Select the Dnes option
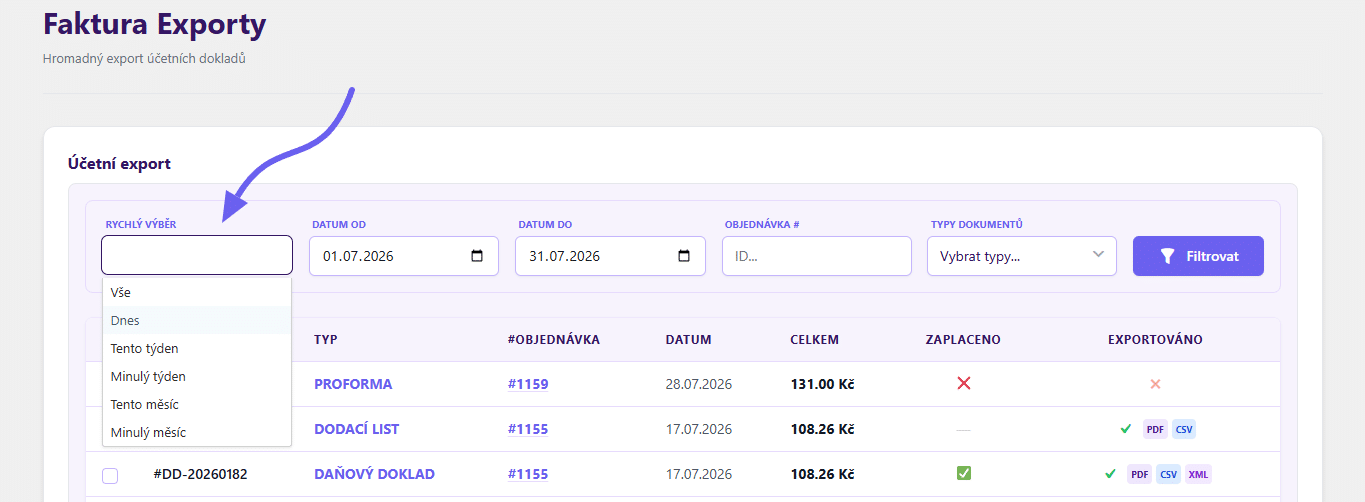 pyautogui.click(x=197, y=320)
